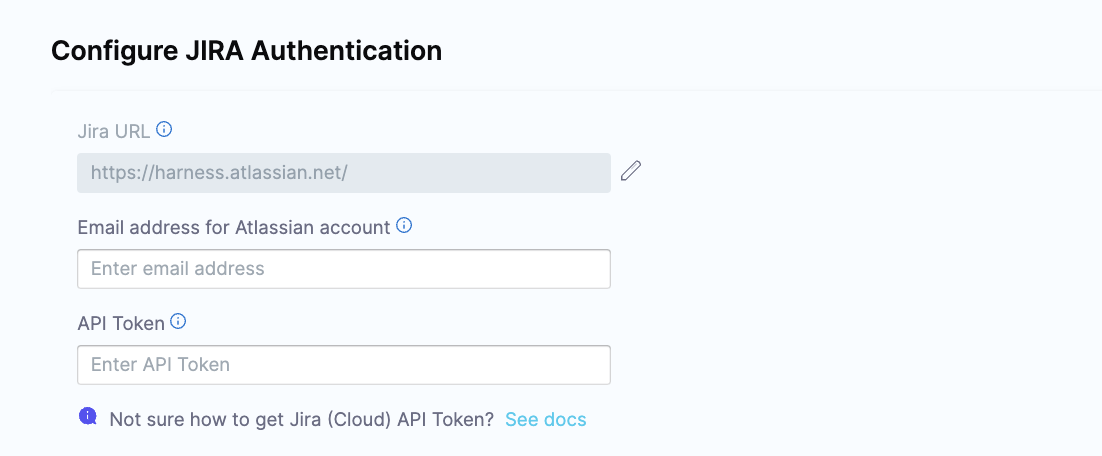Click the harness.atlassian.net URL text
Screen dimensions: 1102x456
(219, 172)
